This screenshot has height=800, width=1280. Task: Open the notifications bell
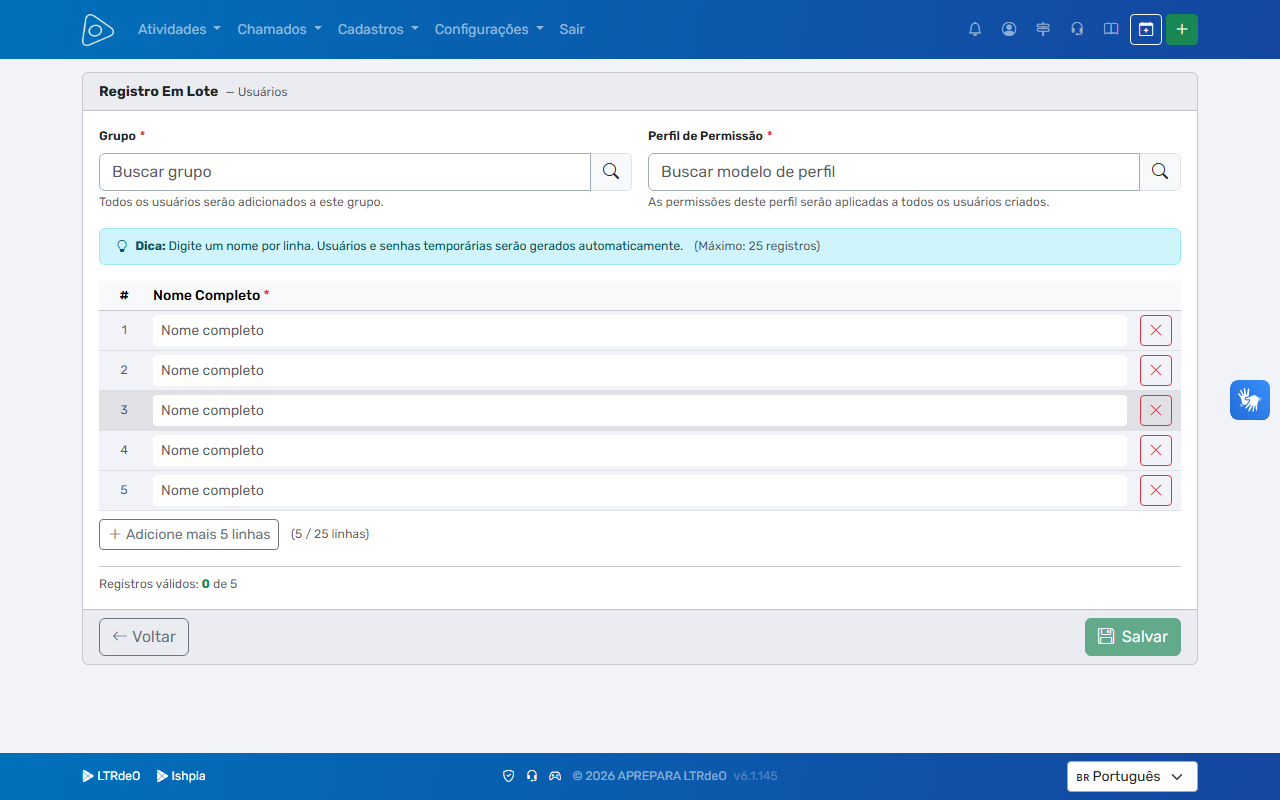coord(975,29)
